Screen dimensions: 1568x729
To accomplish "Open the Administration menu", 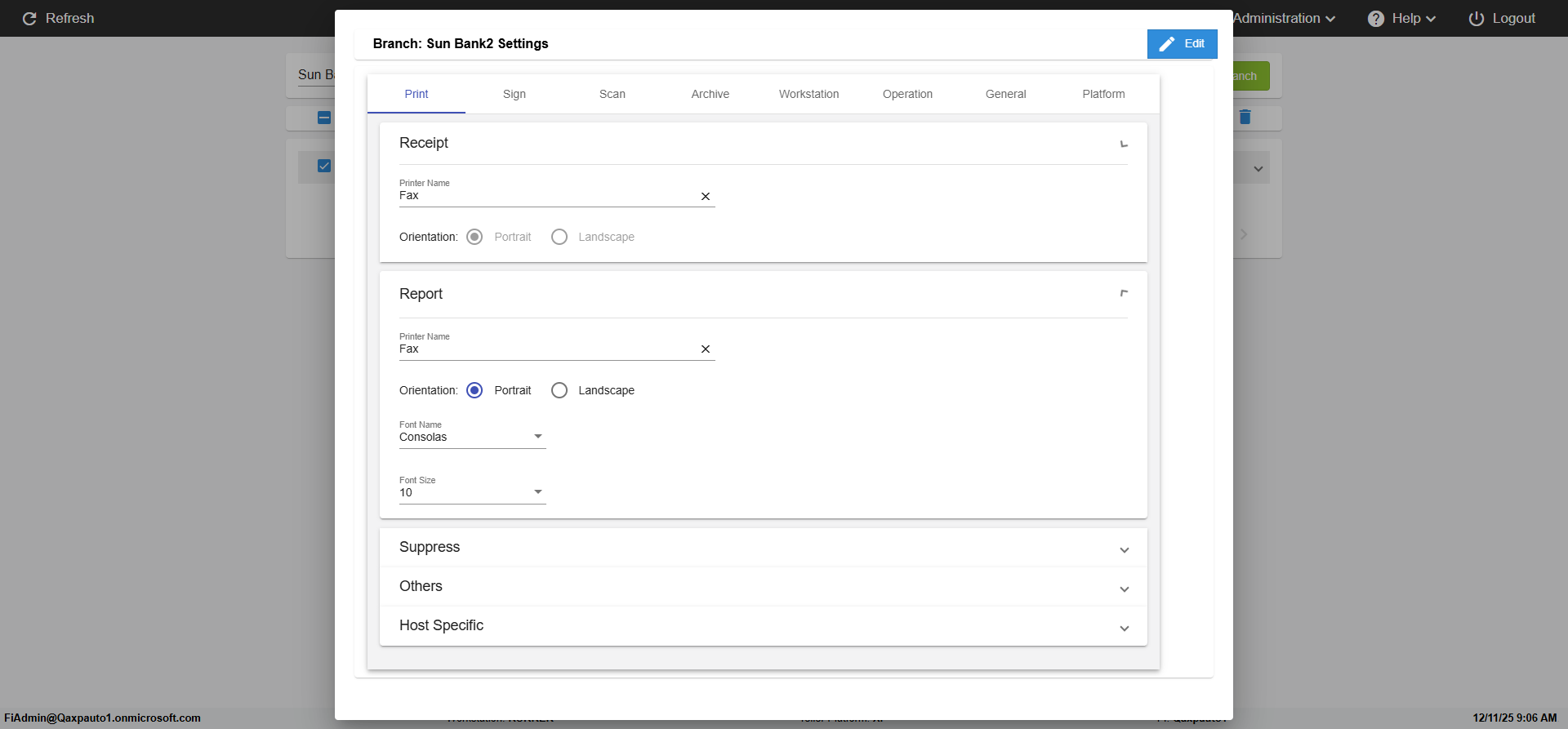I will (x=1283, y=19).
